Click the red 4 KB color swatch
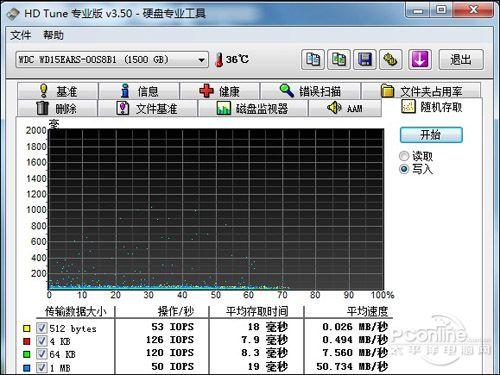500x375 pixels. tap(27, 341)
